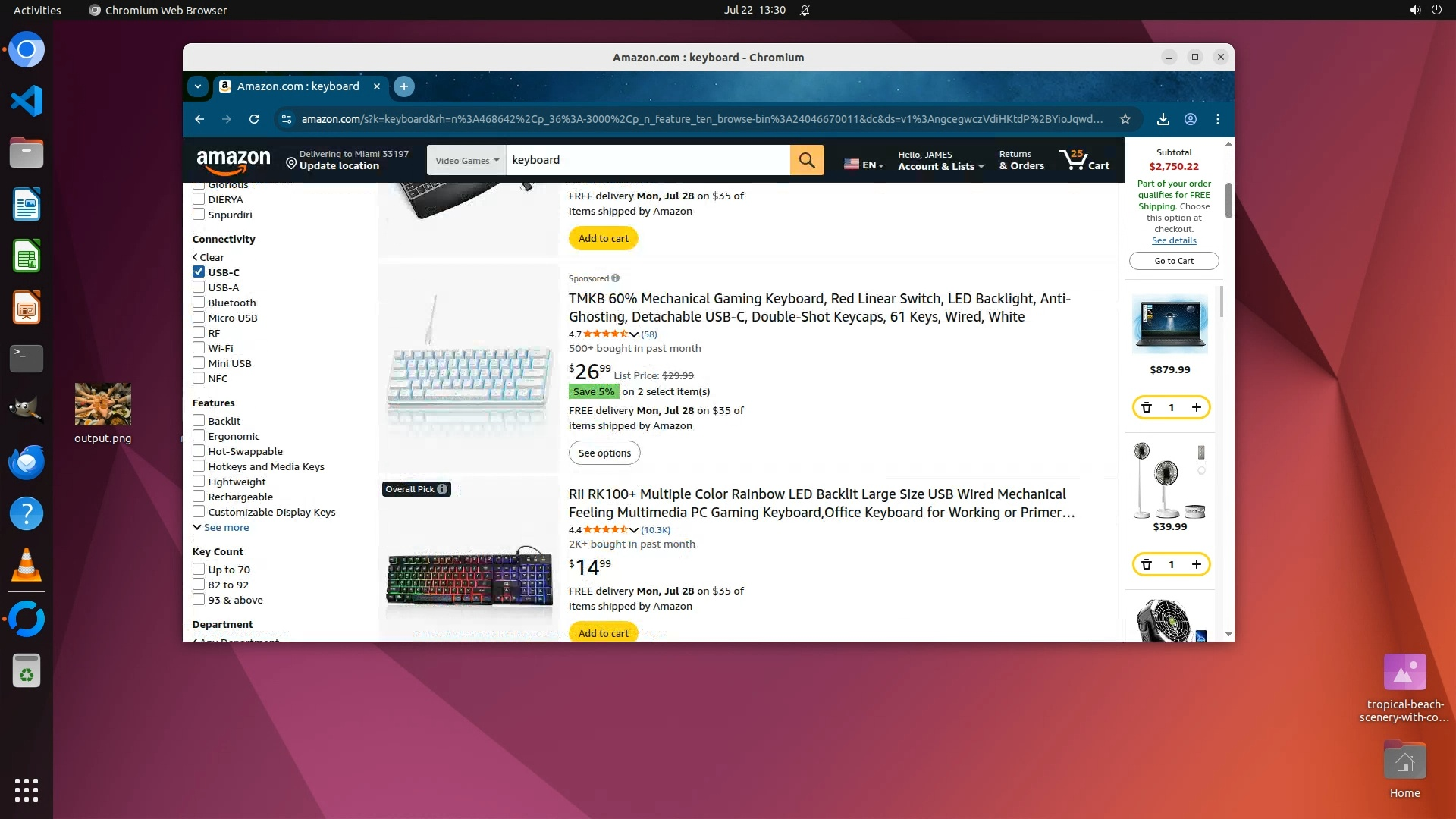Enable the Backlit features filter
The image size is (1456, 819).
[199, 421]
